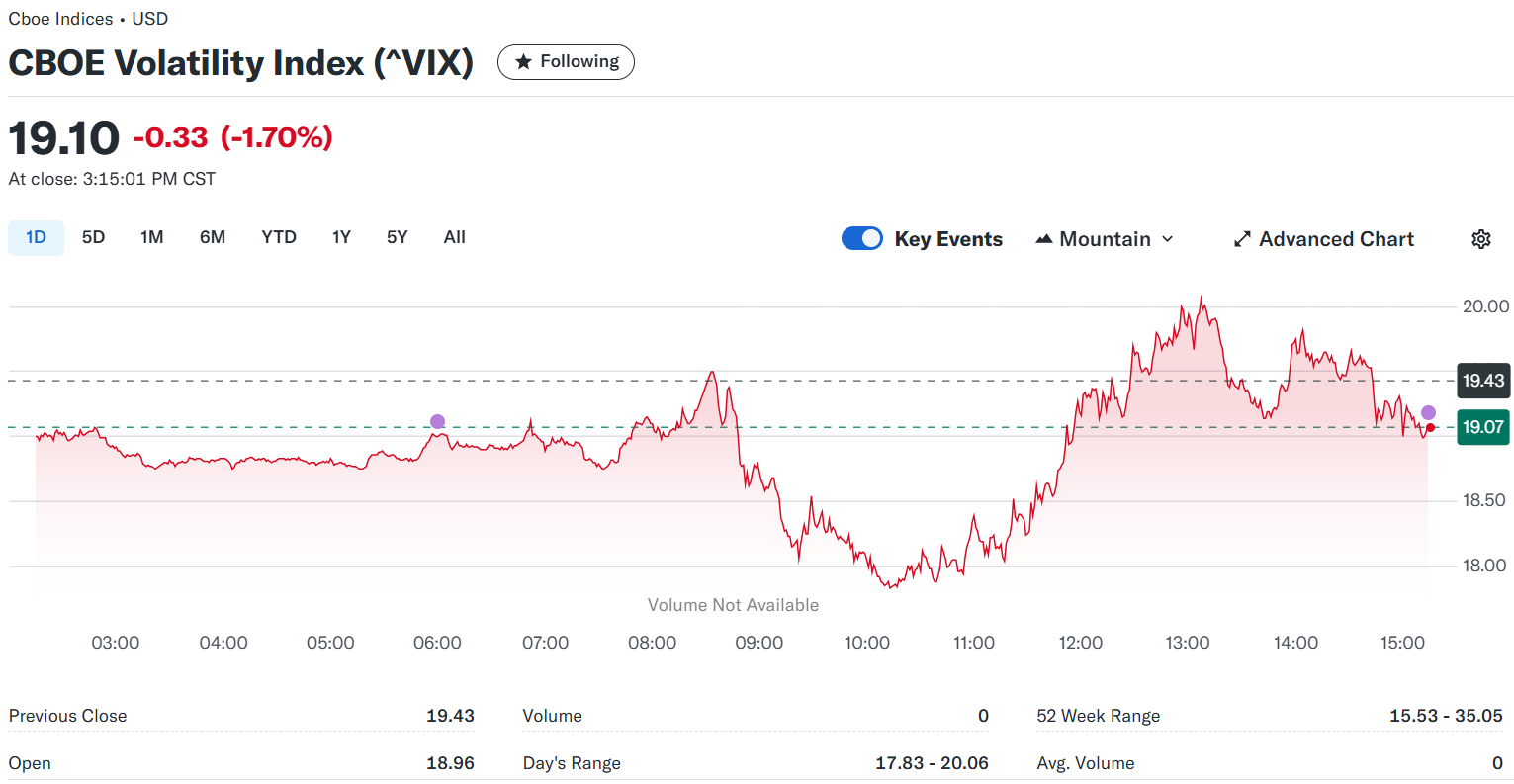Choose the 5Y time range
Screen dimensions: 1514x784
[x=397, y=238]
